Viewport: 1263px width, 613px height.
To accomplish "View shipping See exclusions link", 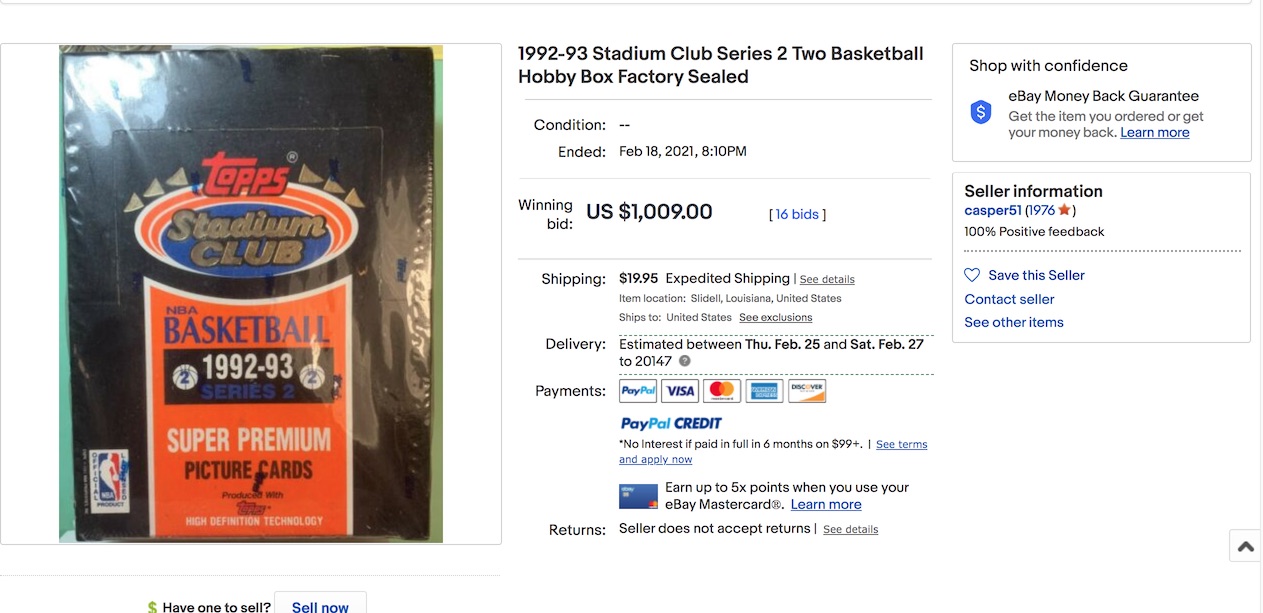I will pos(775,318).
